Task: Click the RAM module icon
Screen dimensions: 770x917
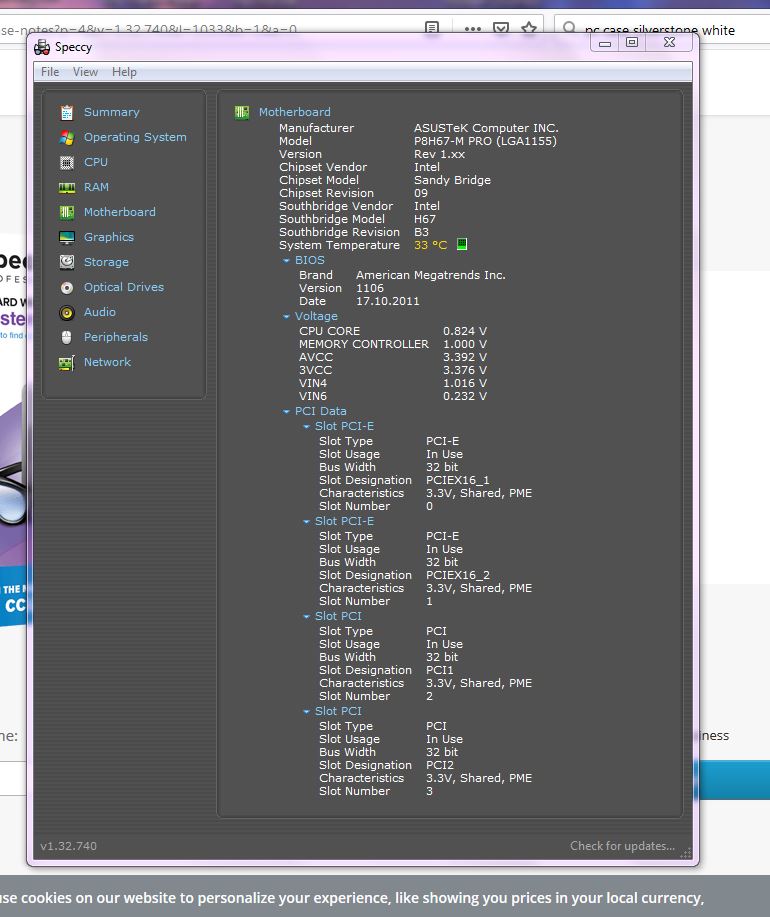Action: tap(67, 188)
